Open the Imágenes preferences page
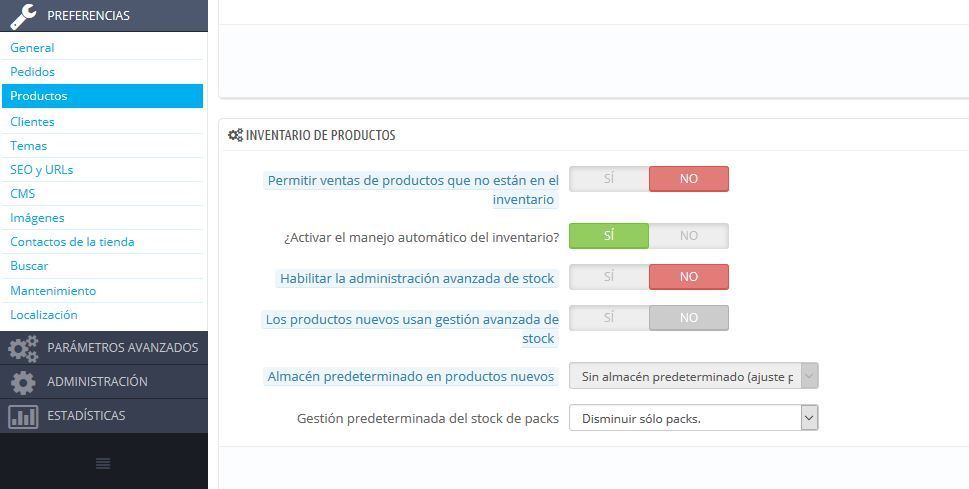The image size is (969, 489). [x=37, y=218]
